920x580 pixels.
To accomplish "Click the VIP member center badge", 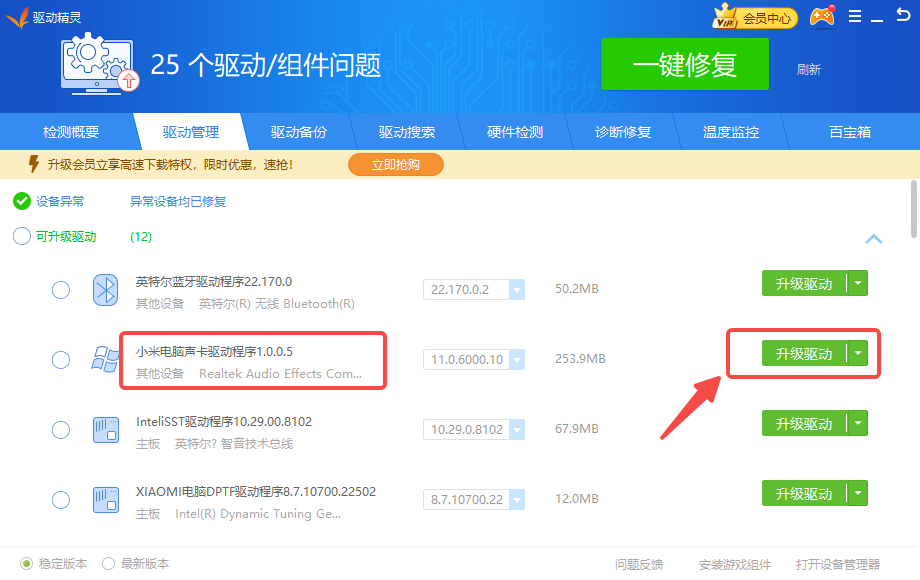I will tap(755, 17).
